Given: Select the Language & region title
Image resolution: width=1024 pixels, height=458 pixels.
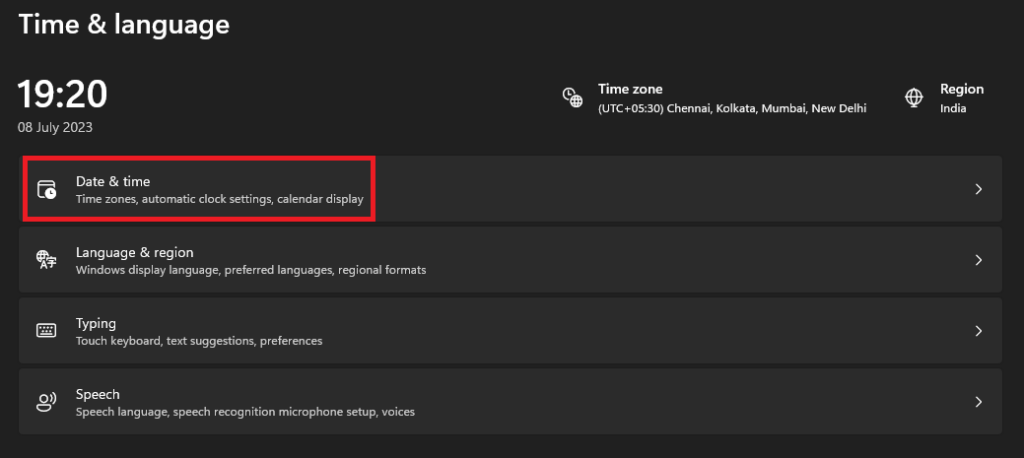Looking at the screenshot, I should pos(134,252).
